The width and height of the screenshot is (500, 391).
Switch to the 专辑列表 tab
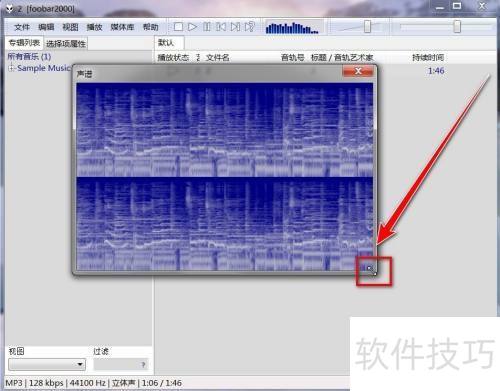pos(24,43)
